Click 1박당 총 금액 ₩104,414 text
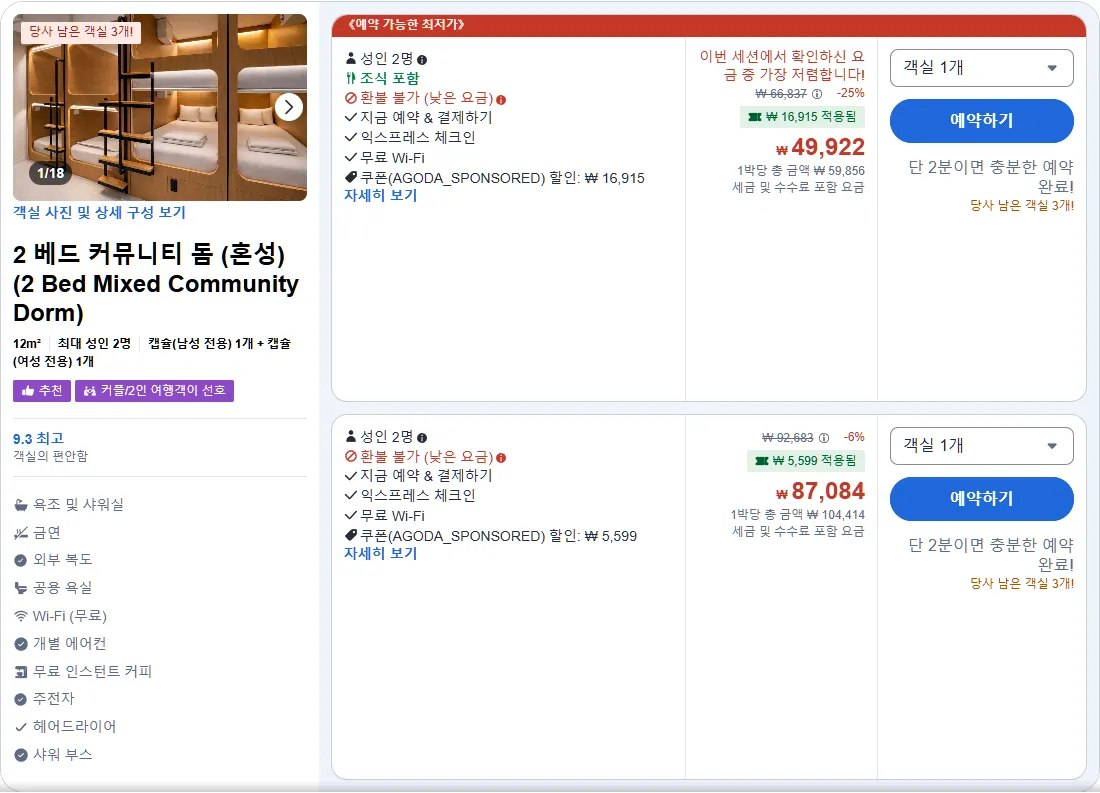 click(x=798, y=514)
